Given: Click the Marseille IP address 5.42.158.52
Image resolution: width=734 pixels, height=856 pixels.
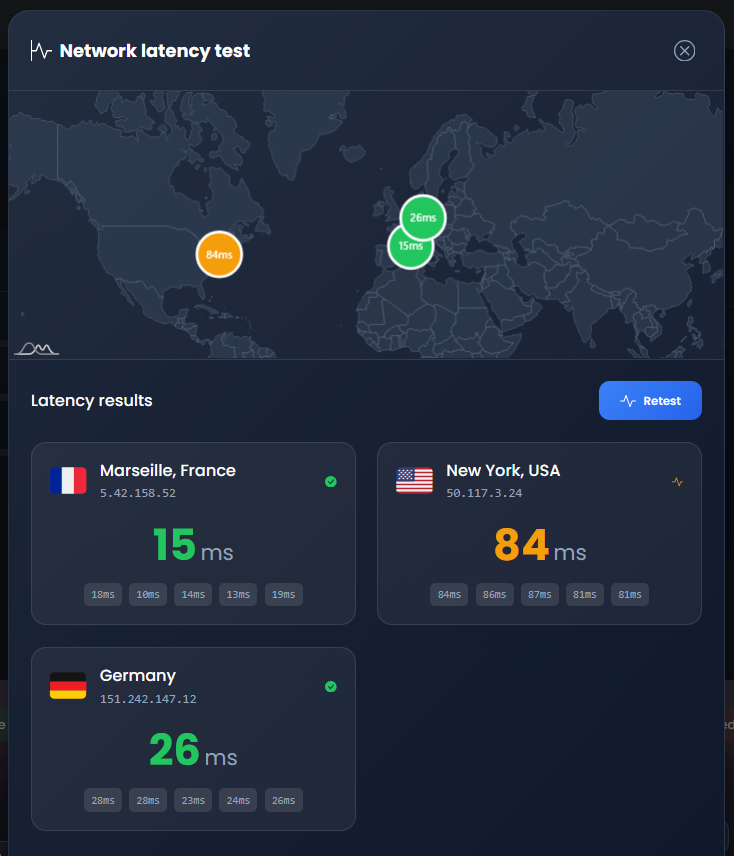Looking at the screenshot, I should click(x=138, y=493).
